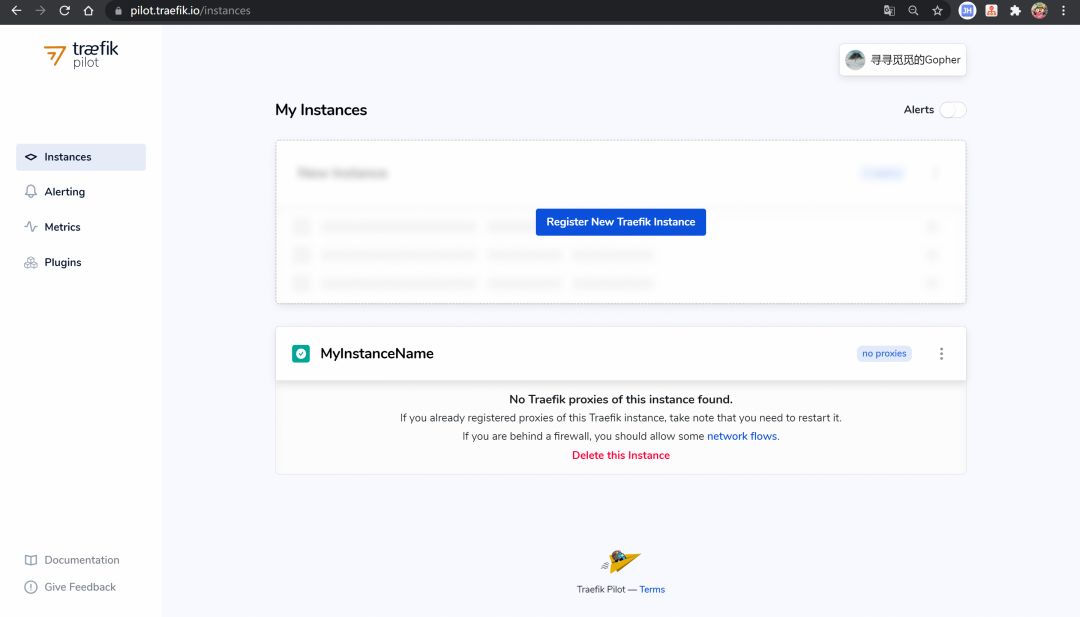Open MyInstanceName three-dot options menu
Image resolution: width=1080 pixels, height=617 pixels.
(x=942, y=353)
